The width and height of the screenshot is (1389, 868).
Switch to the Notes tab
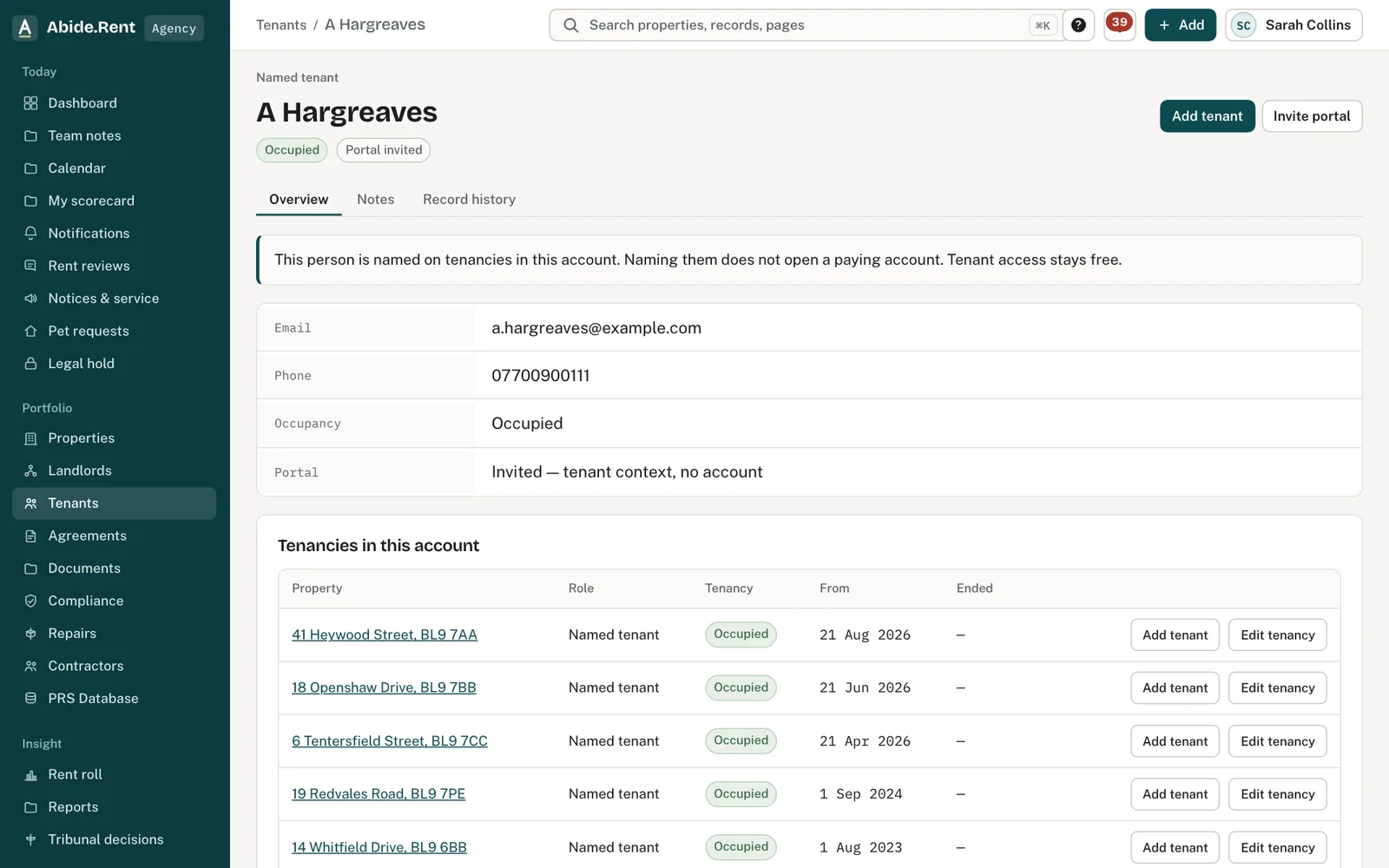(375, 200)
